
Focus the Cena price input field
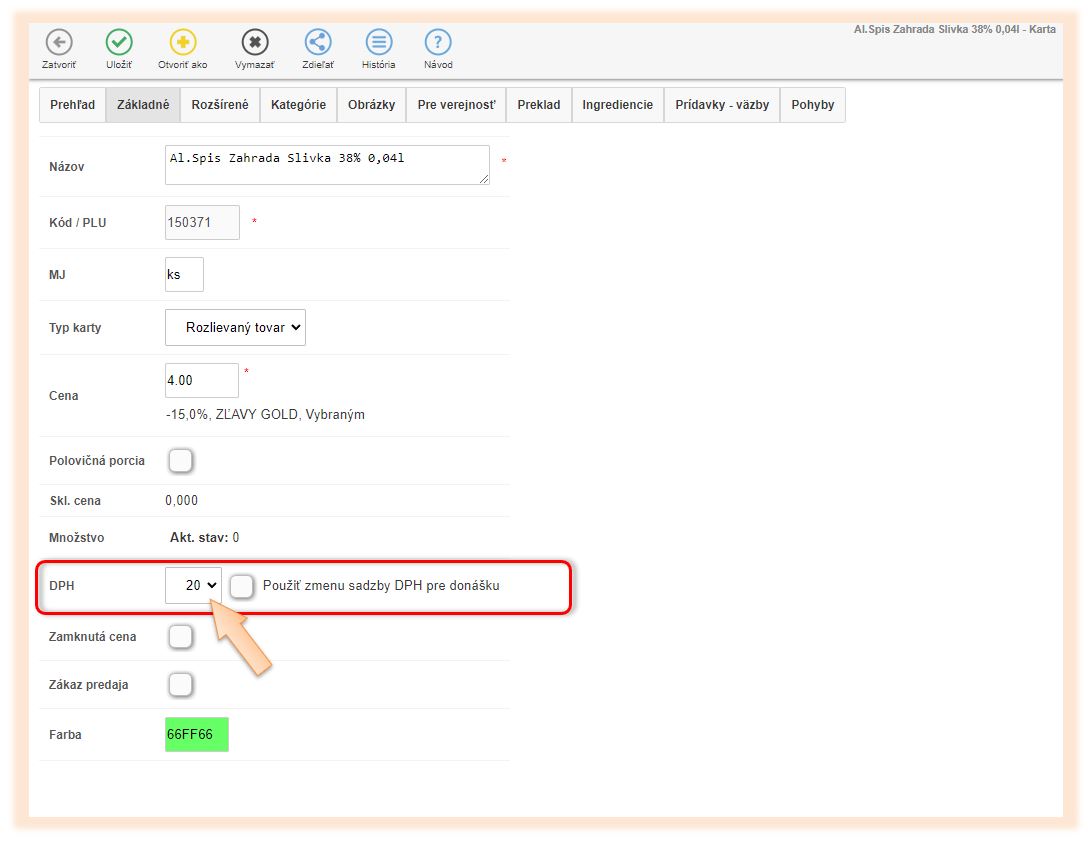pyautogui.click(x=201, y=381)
